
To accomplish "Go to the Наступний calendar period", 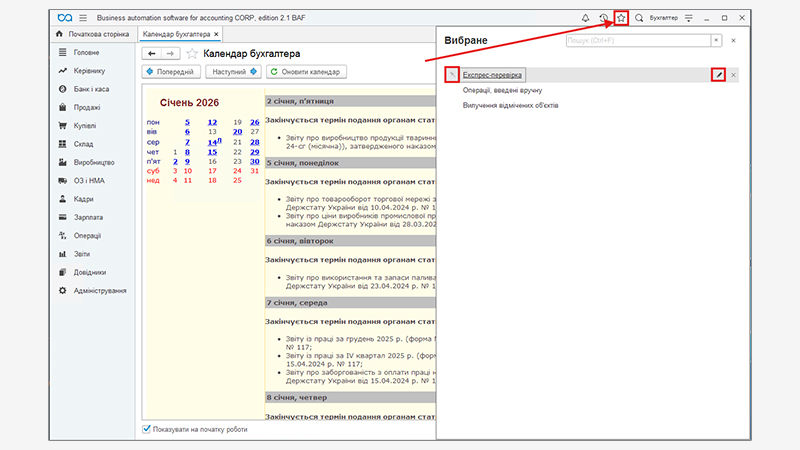I will [x=233, y=72].
